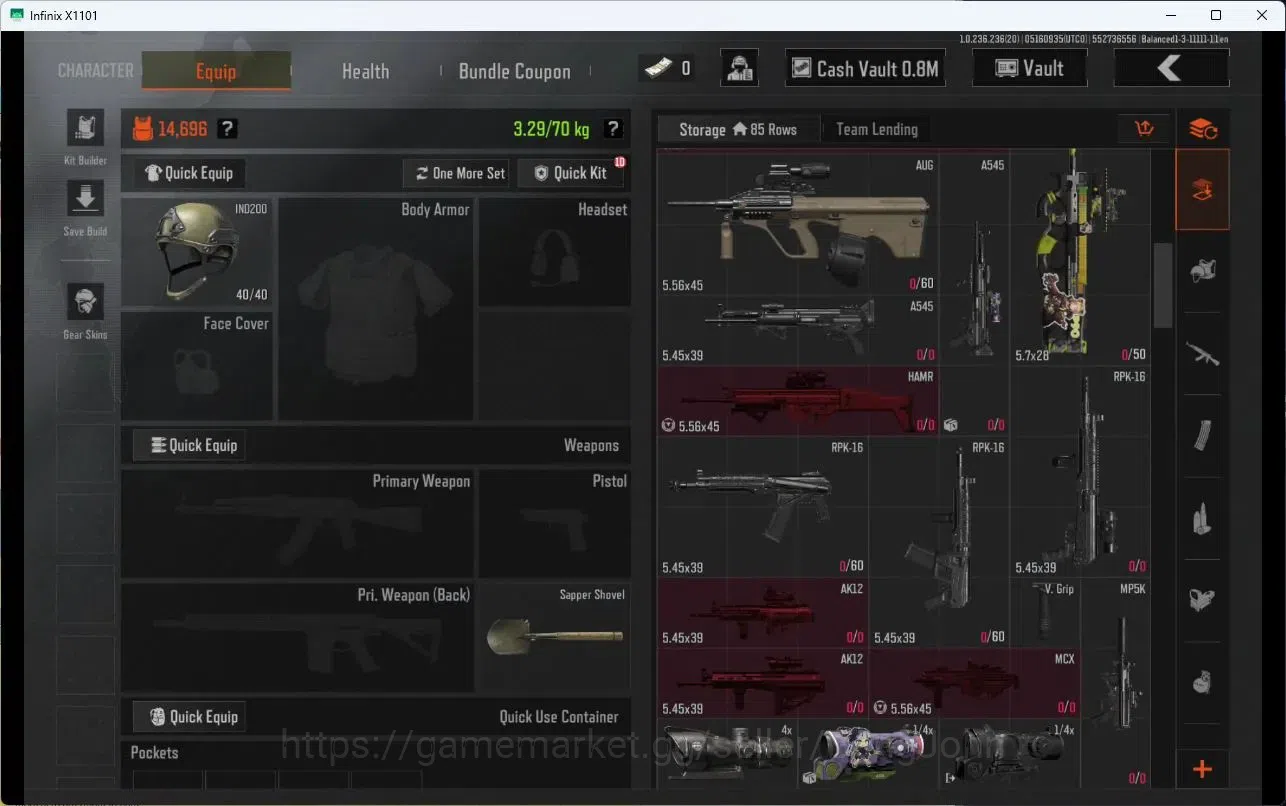Click the help icon beside armor value 14,696

228,129
